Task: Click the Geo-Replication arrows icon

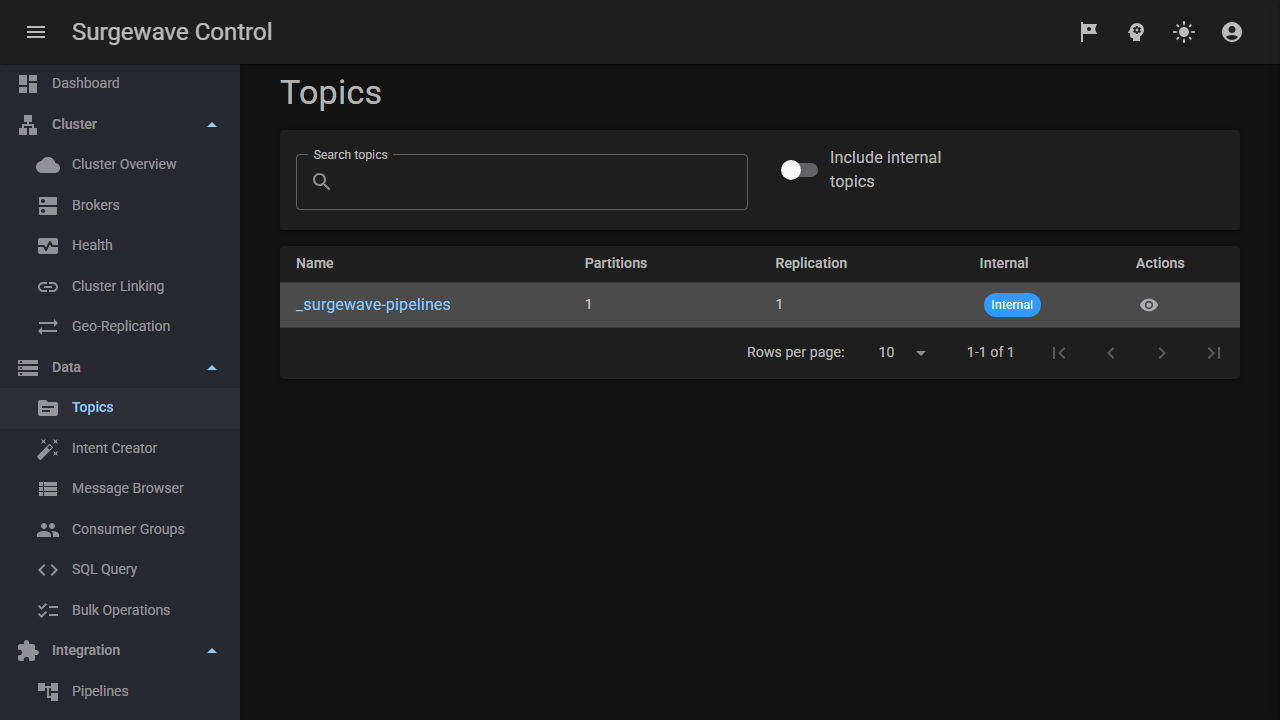Action: click(48, 327)
